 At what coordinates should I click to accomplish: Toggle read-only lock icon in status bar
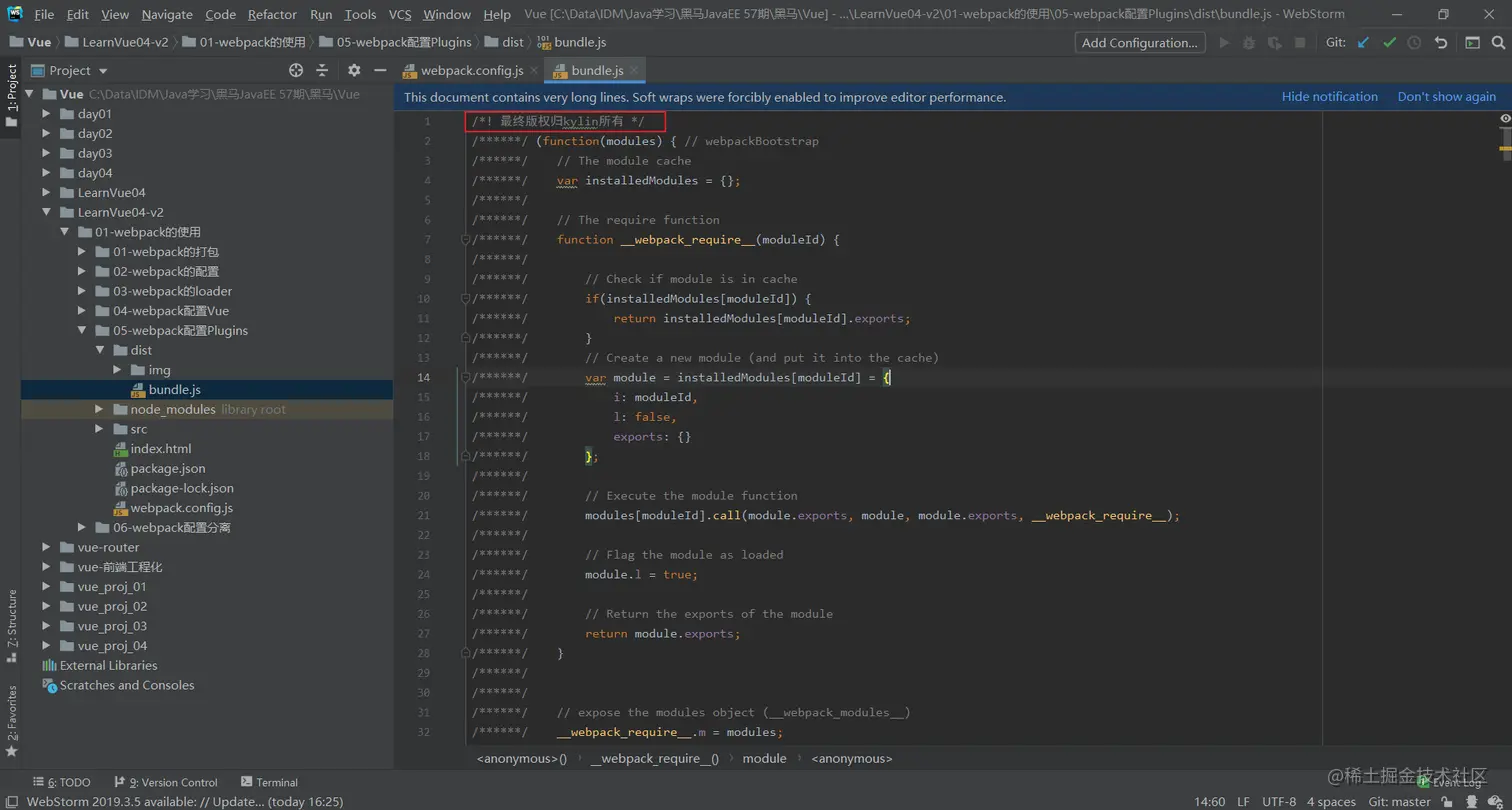click(x=1447, y=802)
